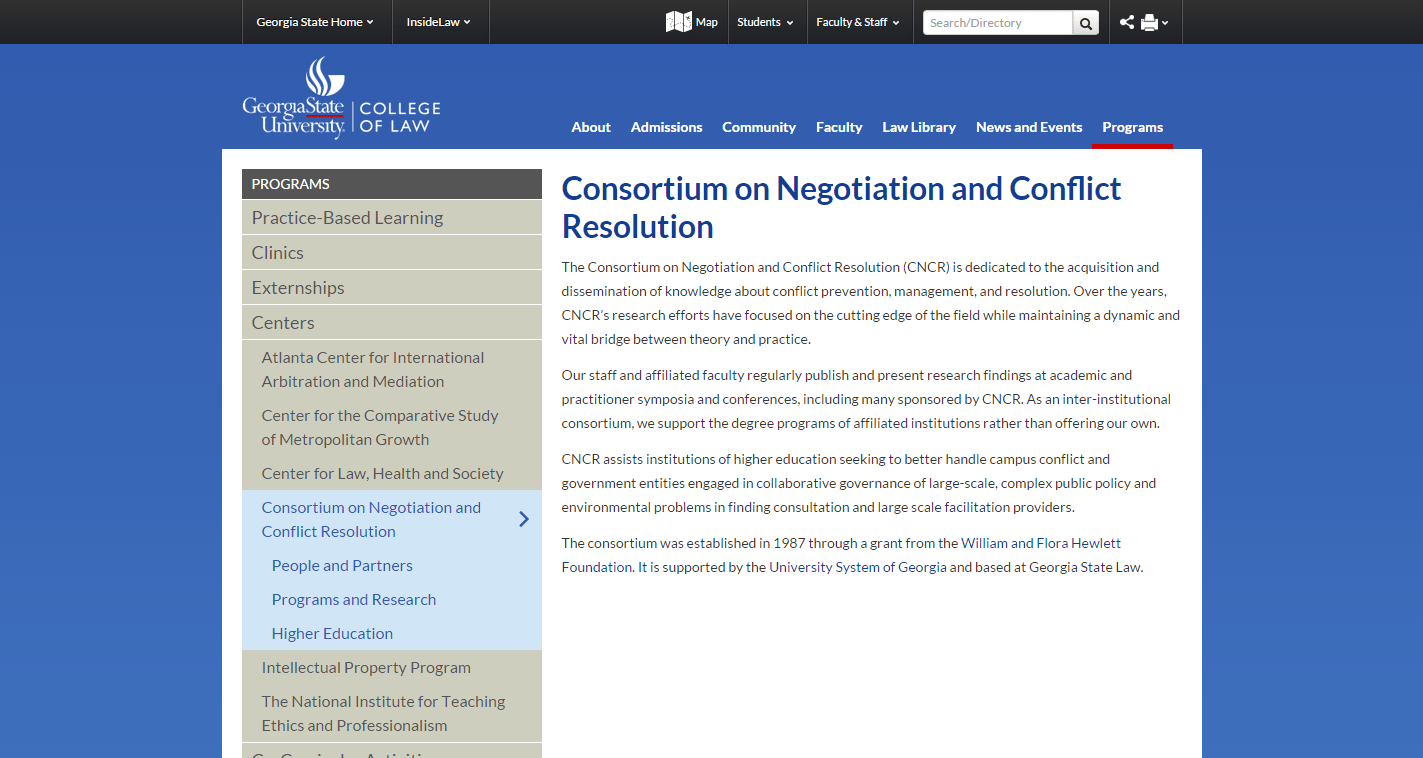Screen dimensions: 1423x758
Task: Expand the InsideLaw dropdown
Action: [438, 22]
